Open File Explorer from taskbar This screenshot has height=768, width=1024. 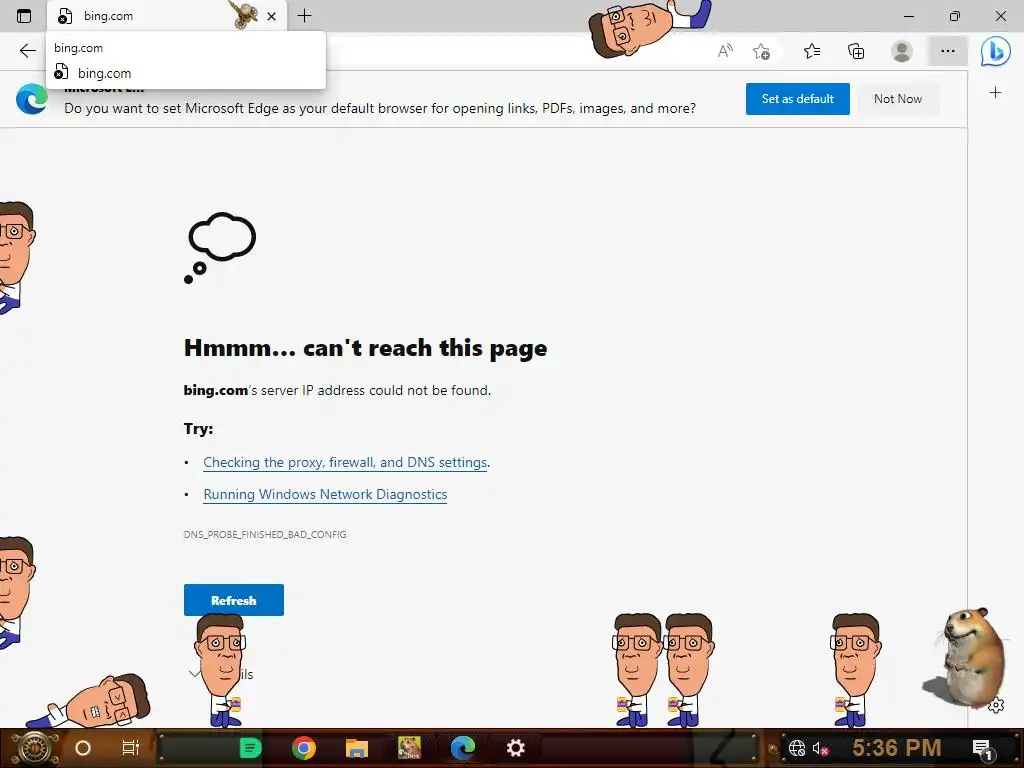pyautogui.click(x=357, y=748)
